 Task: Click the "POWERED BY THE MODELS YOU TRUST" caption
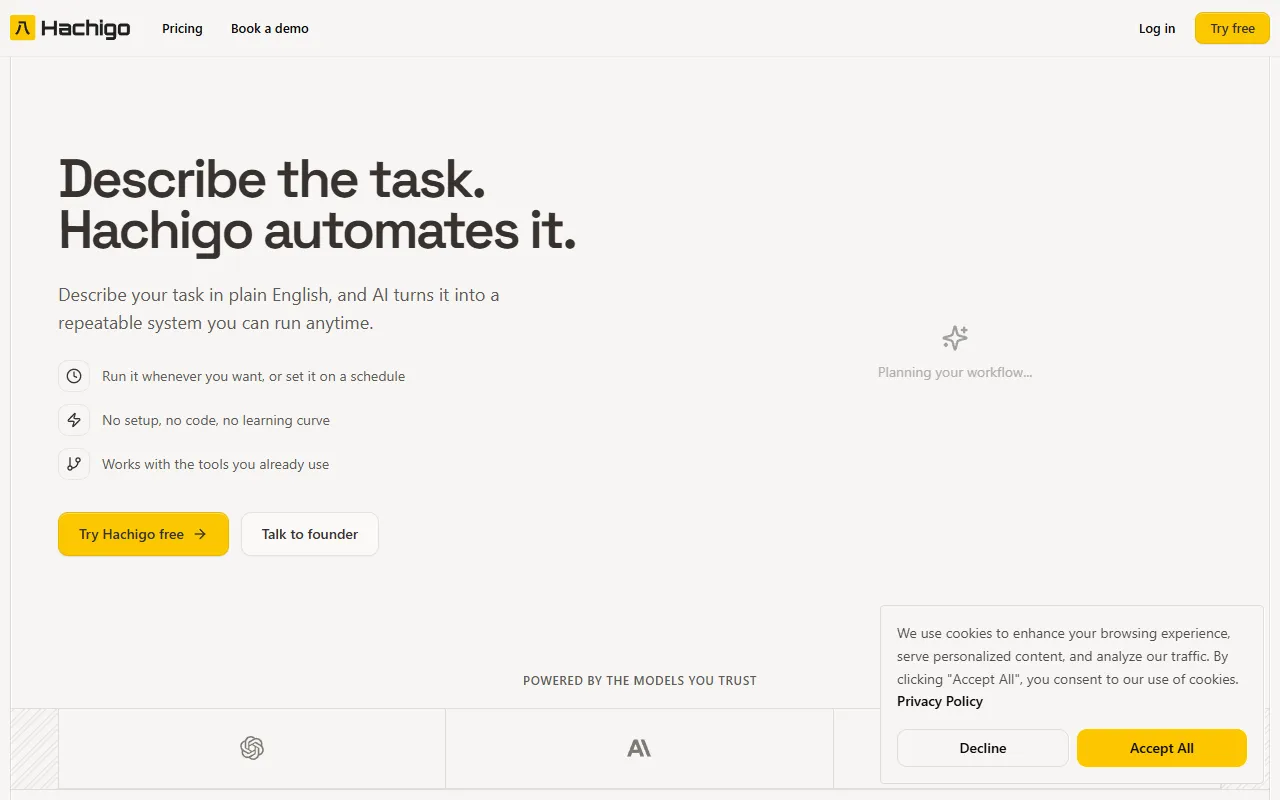640,680
